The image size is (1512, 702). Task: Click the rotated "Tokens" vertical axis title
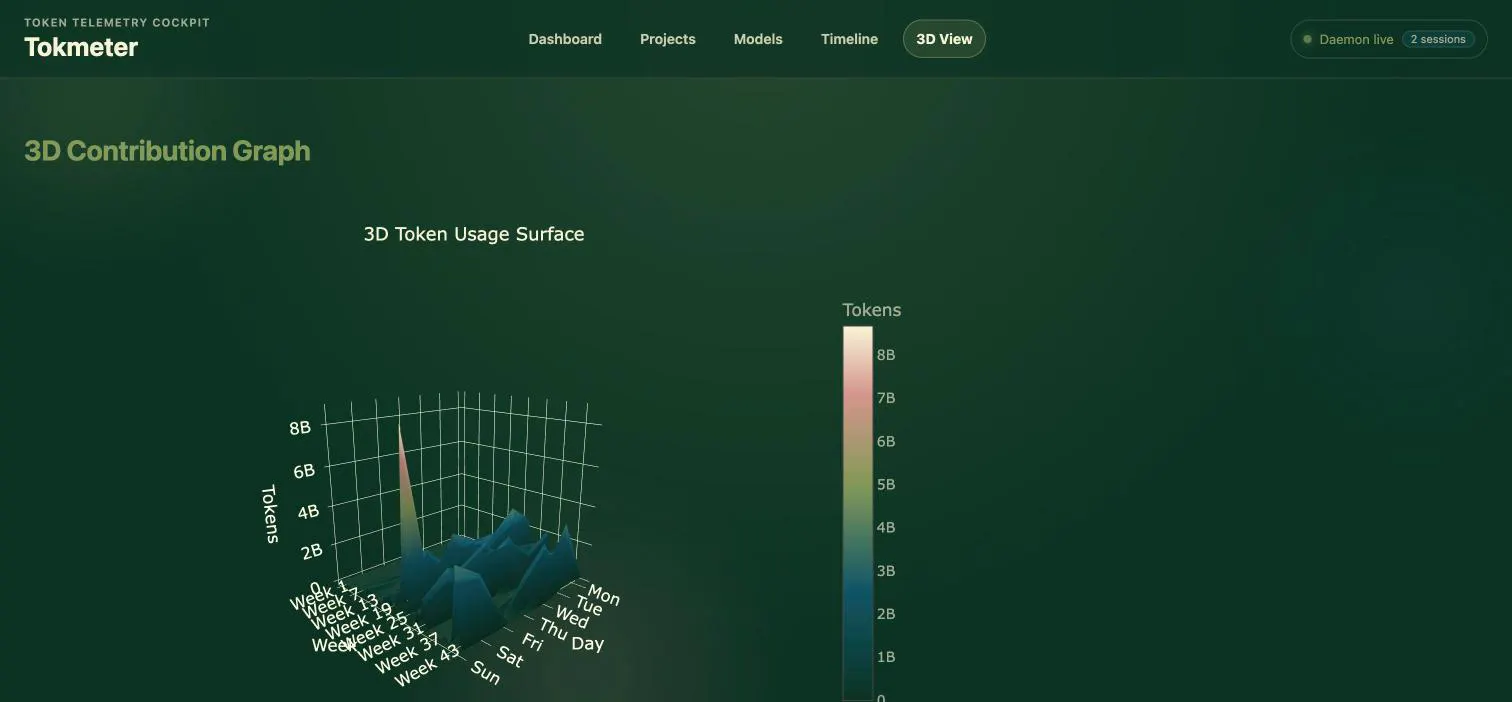270,514
